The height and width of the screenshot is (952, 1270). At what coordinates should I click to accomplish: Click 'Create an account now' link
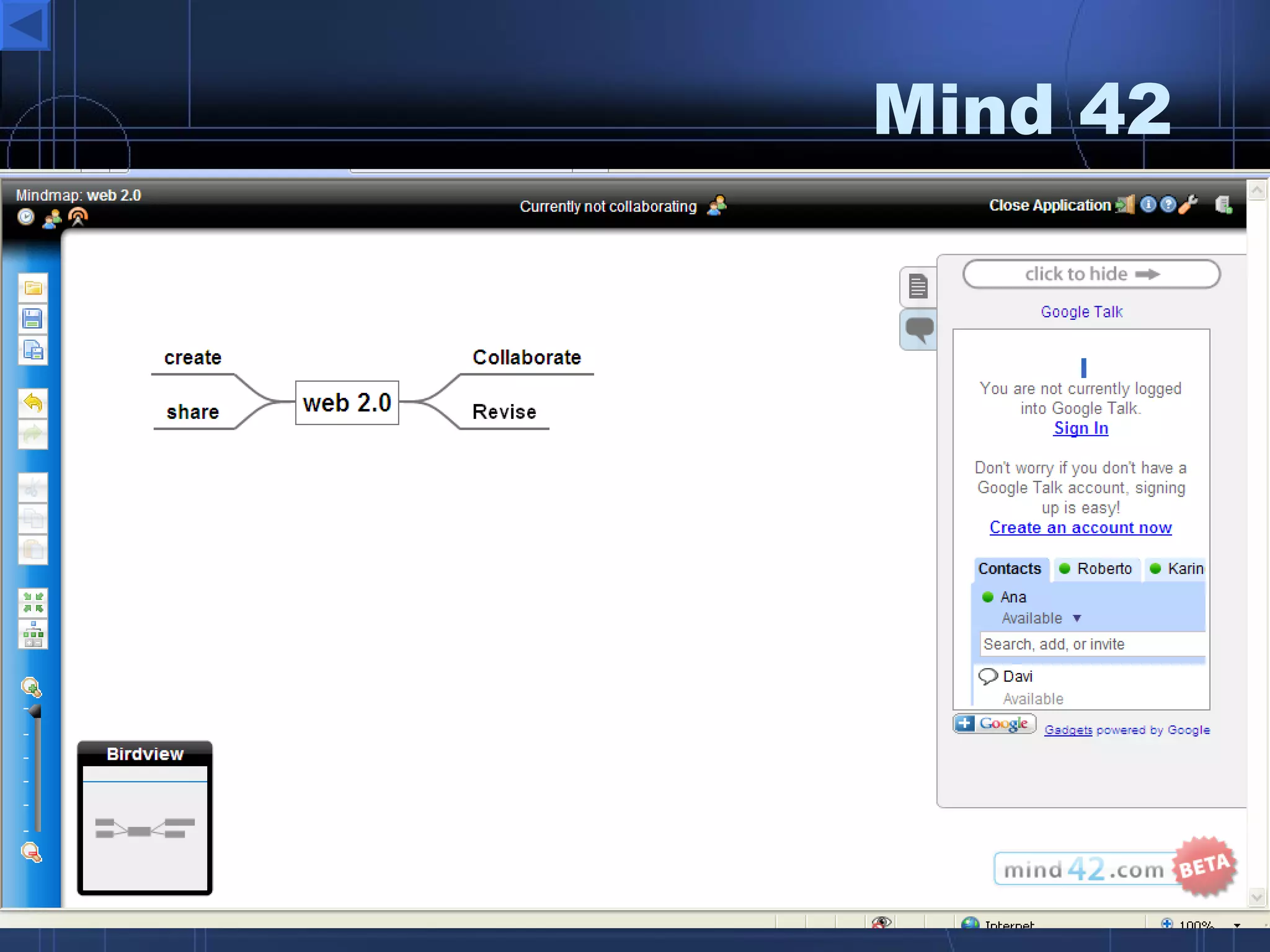[x=1080, y=527]
